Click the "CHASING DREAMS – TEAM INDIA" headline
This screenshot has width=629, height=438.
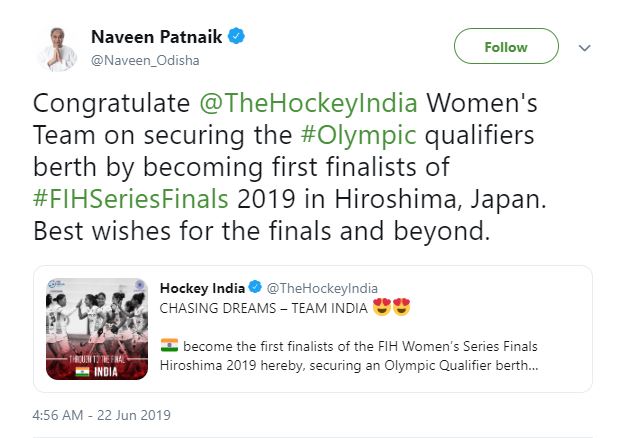tap(265, 308)
